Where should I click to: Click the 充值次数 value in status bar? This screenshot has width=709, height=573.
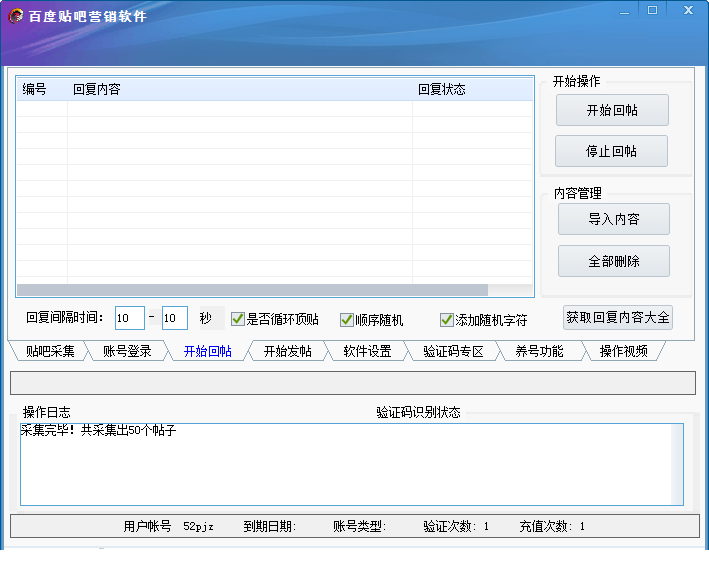pyautogui.click(x=582, y=526)
